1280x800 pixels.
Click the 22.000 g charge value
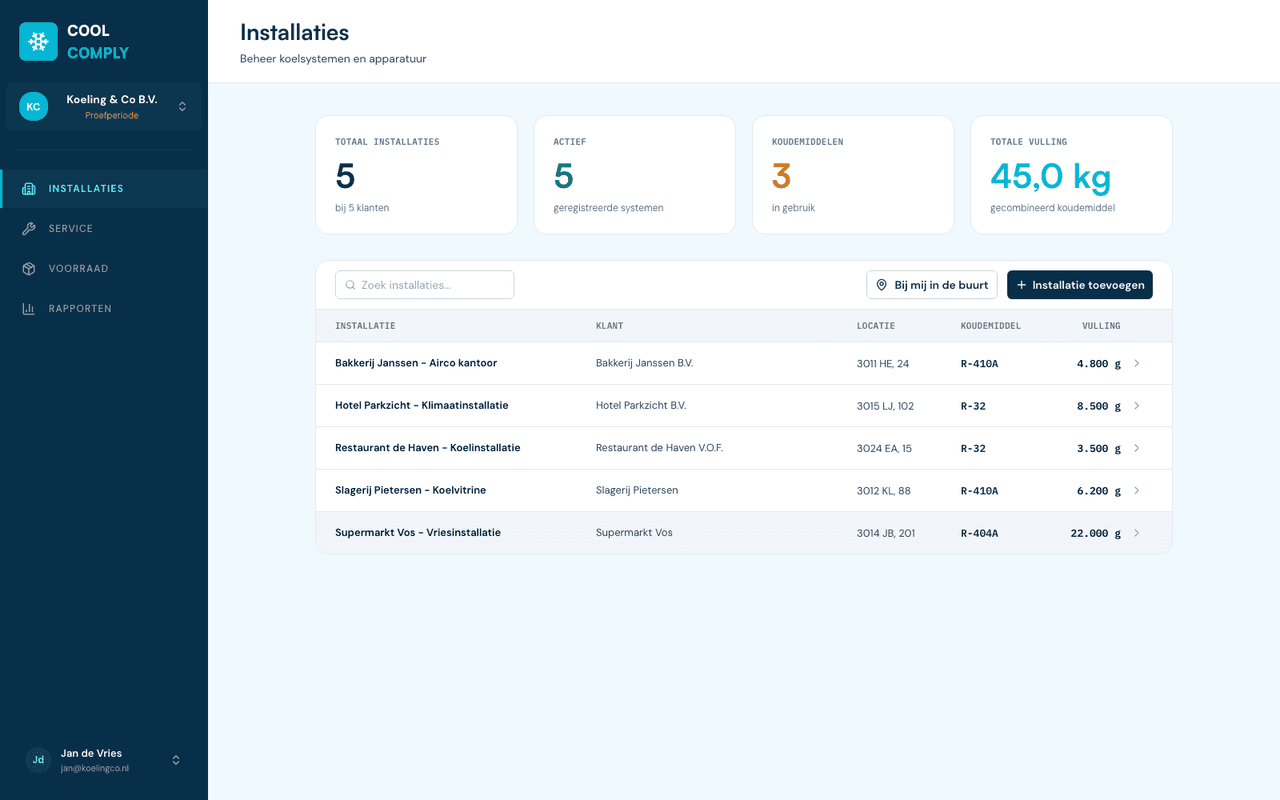pos(1096,533)
